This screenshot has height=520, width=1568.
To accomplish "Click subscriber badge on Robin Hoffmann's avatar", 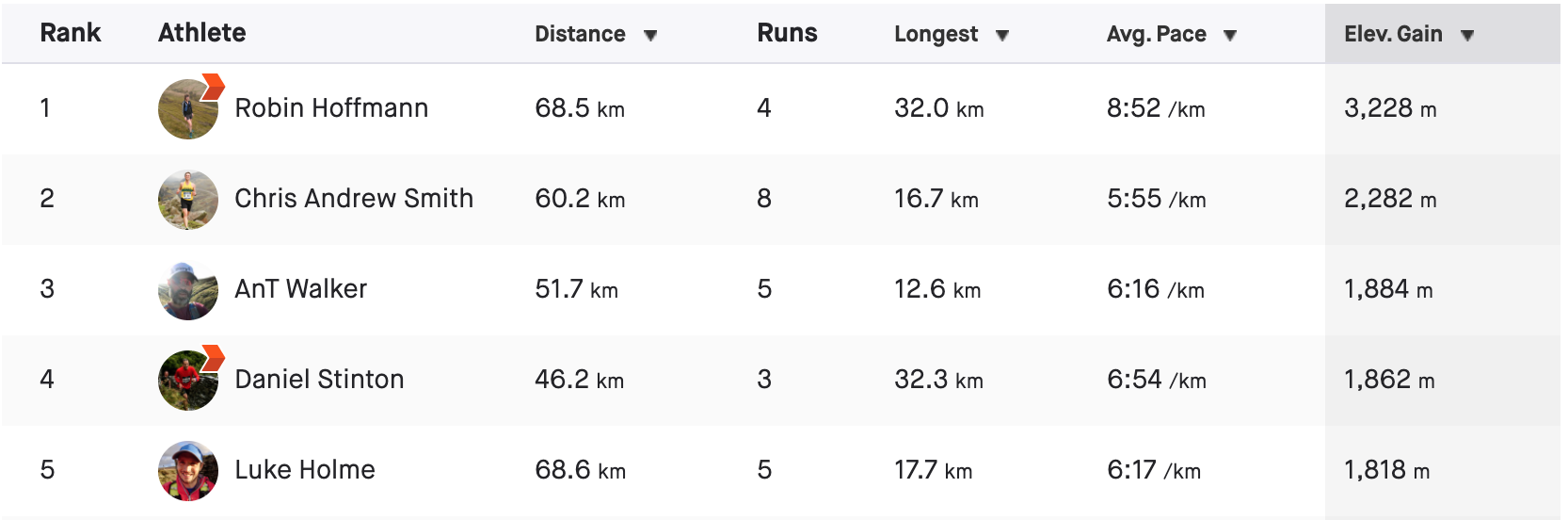I will (x=214, y=87).
